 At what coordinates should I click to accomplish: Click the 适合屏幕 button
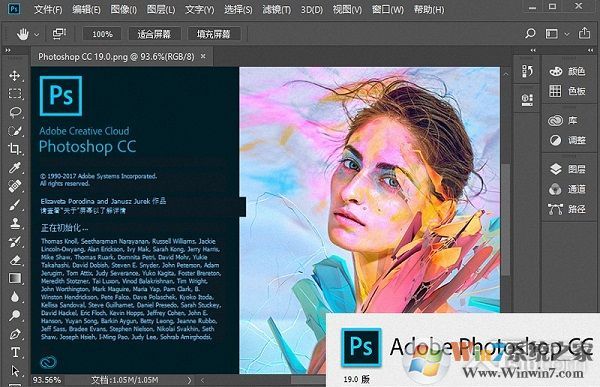tap(154, 34)
